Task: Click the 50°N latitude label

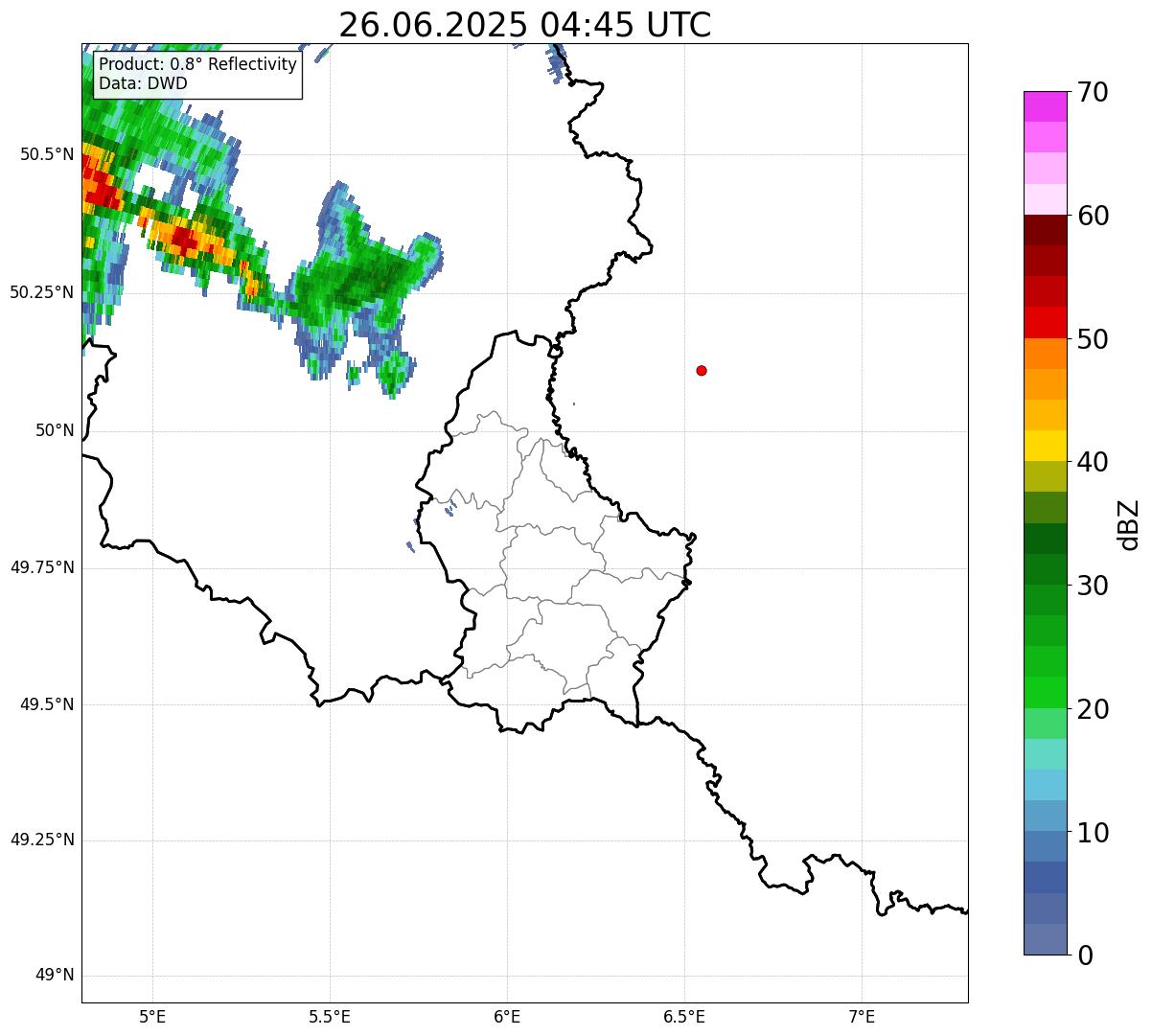Action: pyautogui.click(x=55, y=430)
